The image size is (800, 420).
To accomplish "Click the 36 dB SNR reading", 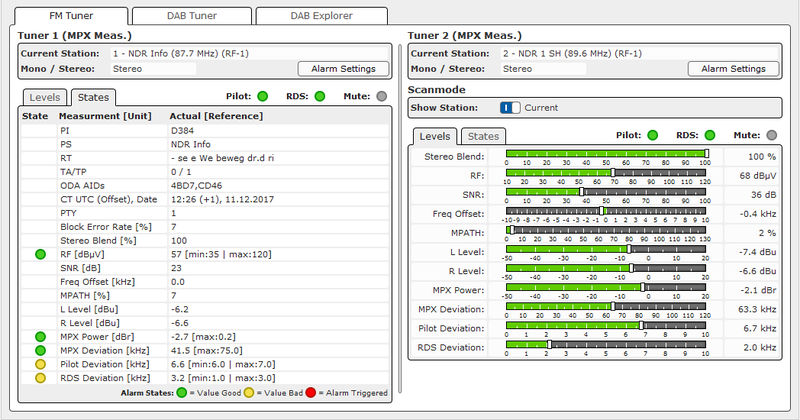I will (763, 195).
